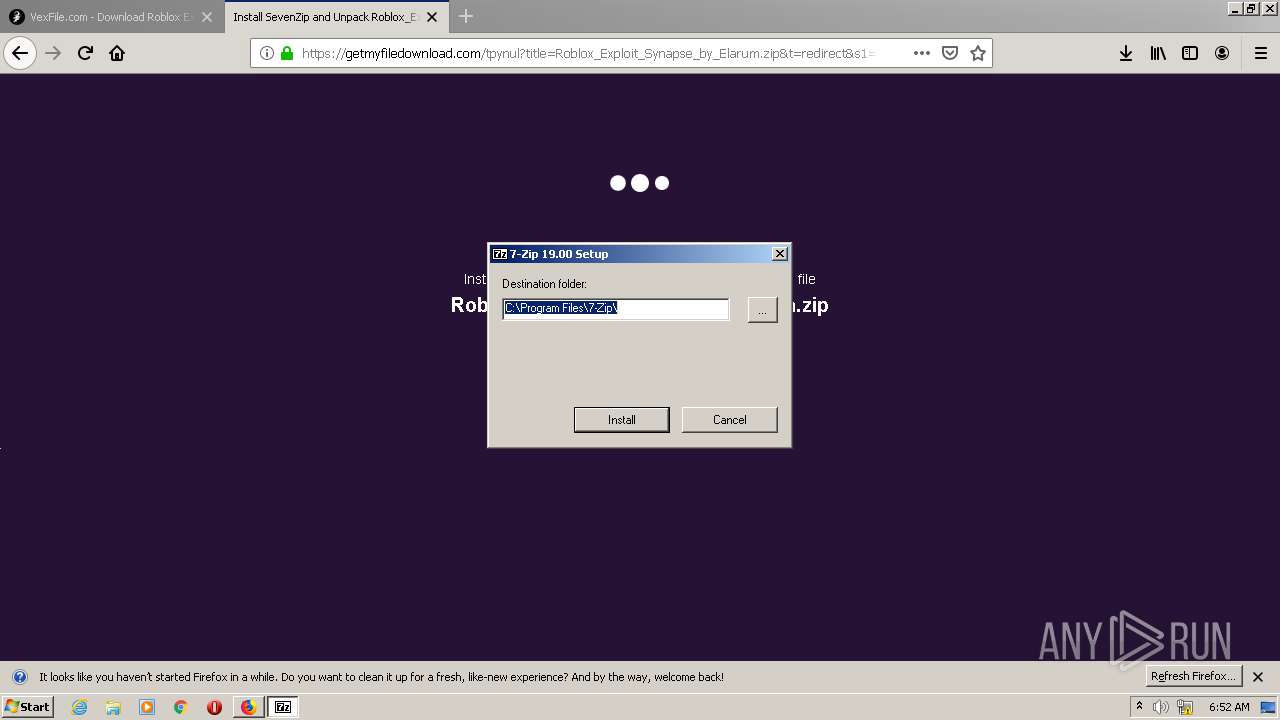Viewport: 1280px width, 720px height.
Task: Open Opera browser from taskbar
Action: pyautogui.click(x=214, y=707)
